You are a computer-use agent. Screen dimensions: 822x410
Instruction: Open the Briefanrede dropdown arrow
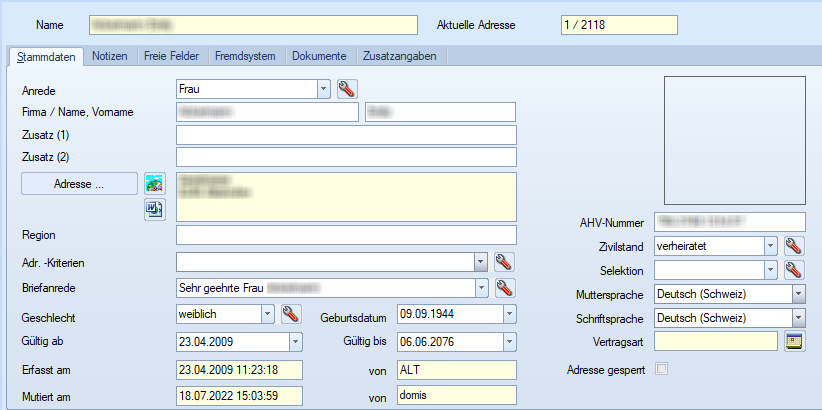click(x=481, y=287)
